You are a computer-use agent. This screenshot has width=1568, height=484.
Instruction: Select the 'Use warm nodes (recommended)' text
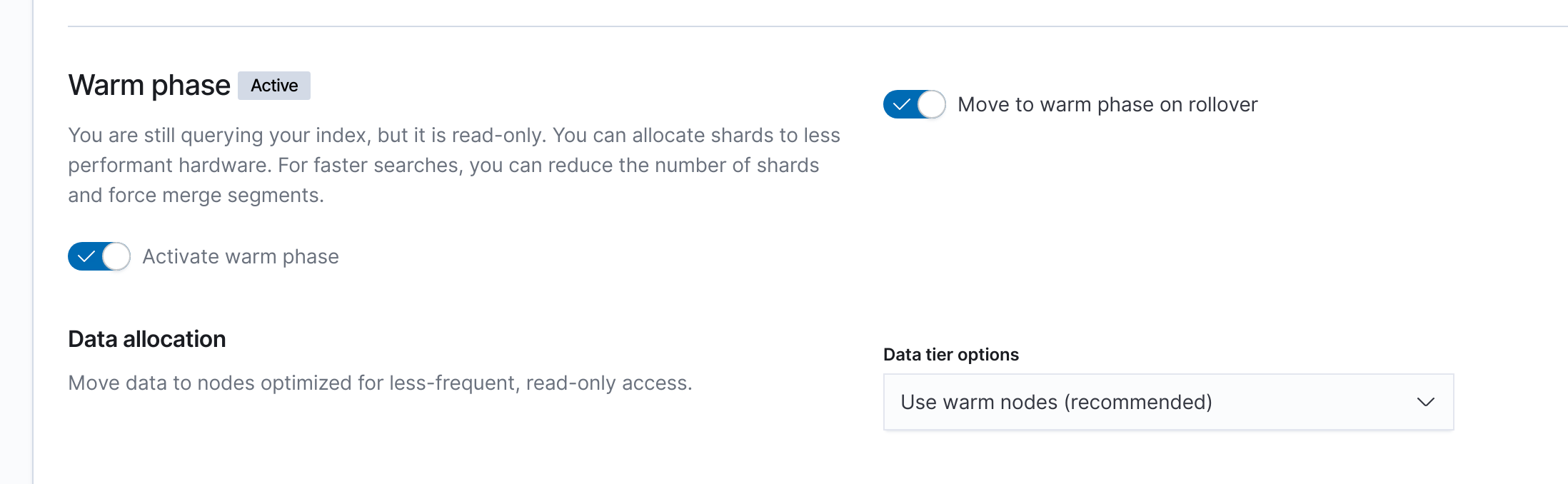click(x=1056, y=402)
